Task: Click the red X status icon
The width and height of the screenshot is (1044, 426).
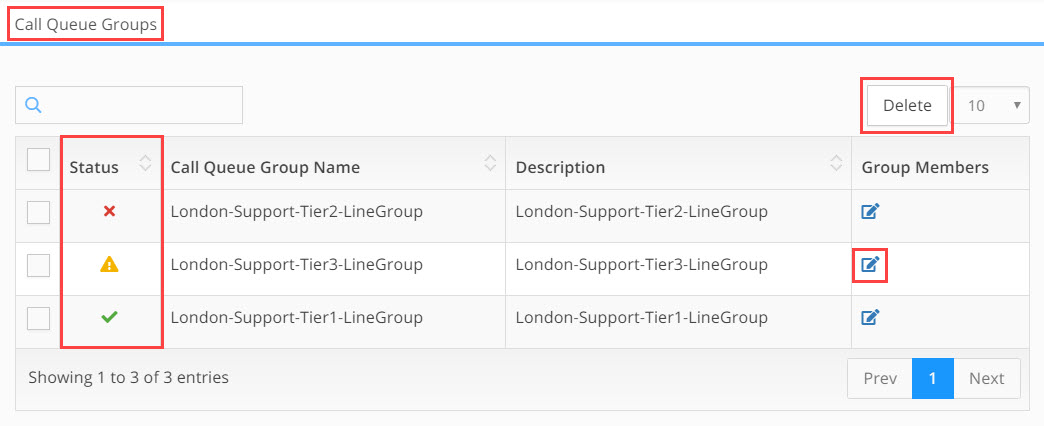Action: [110, 212]
